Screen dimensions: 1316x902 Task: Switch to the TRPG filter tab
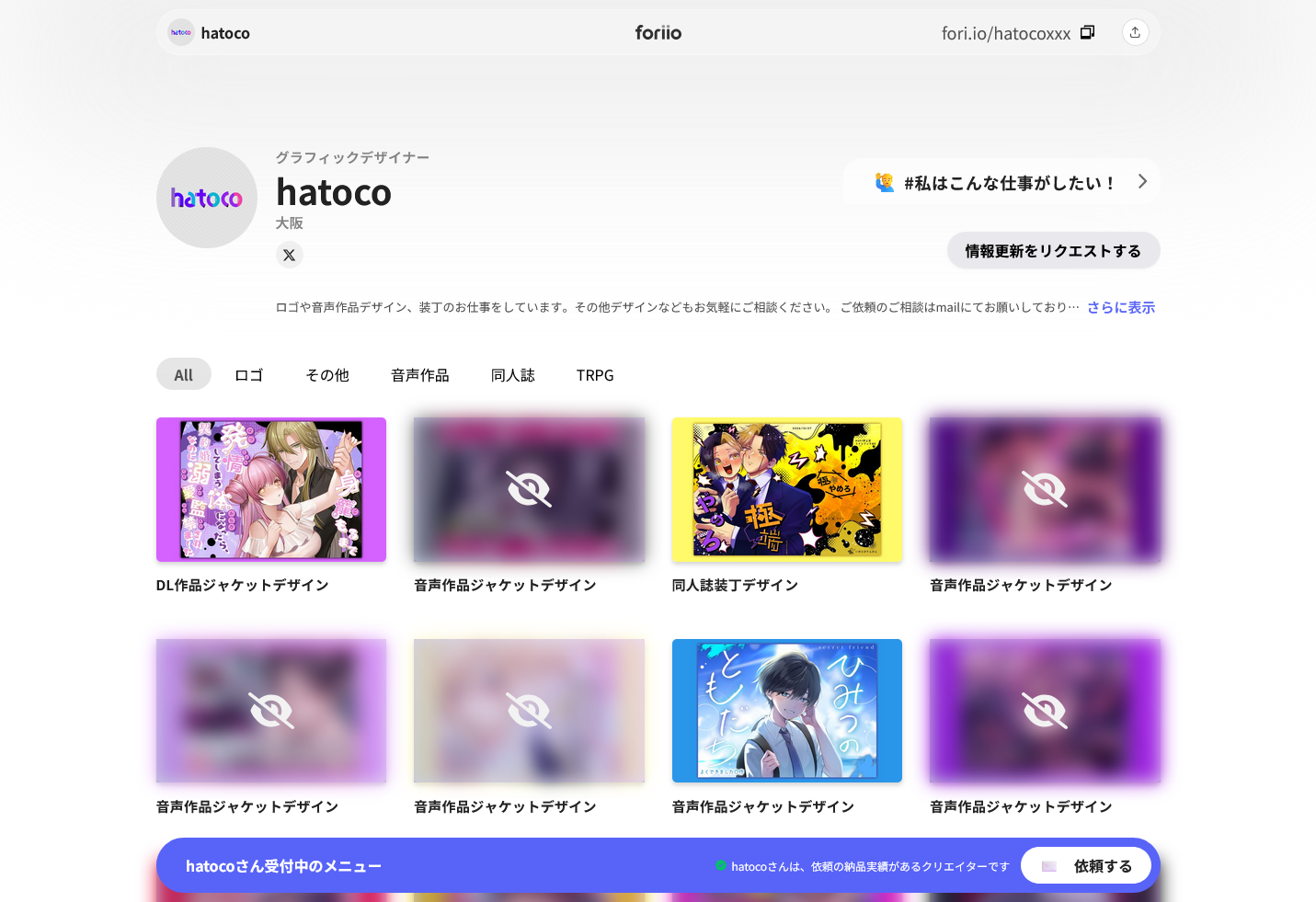click(595, 374)
